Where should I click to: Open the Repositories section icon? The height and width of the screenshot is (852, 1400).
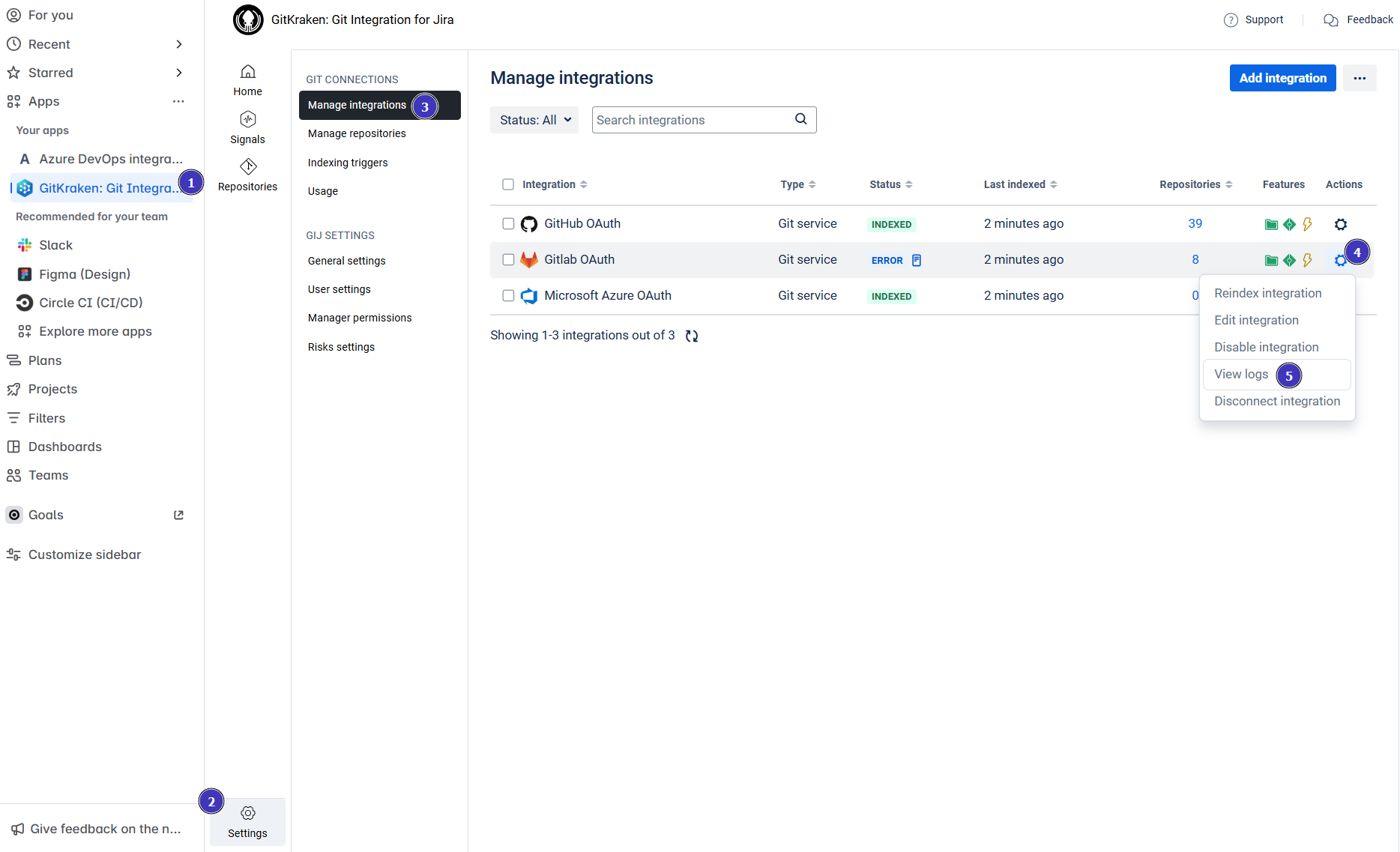[247, 166]
